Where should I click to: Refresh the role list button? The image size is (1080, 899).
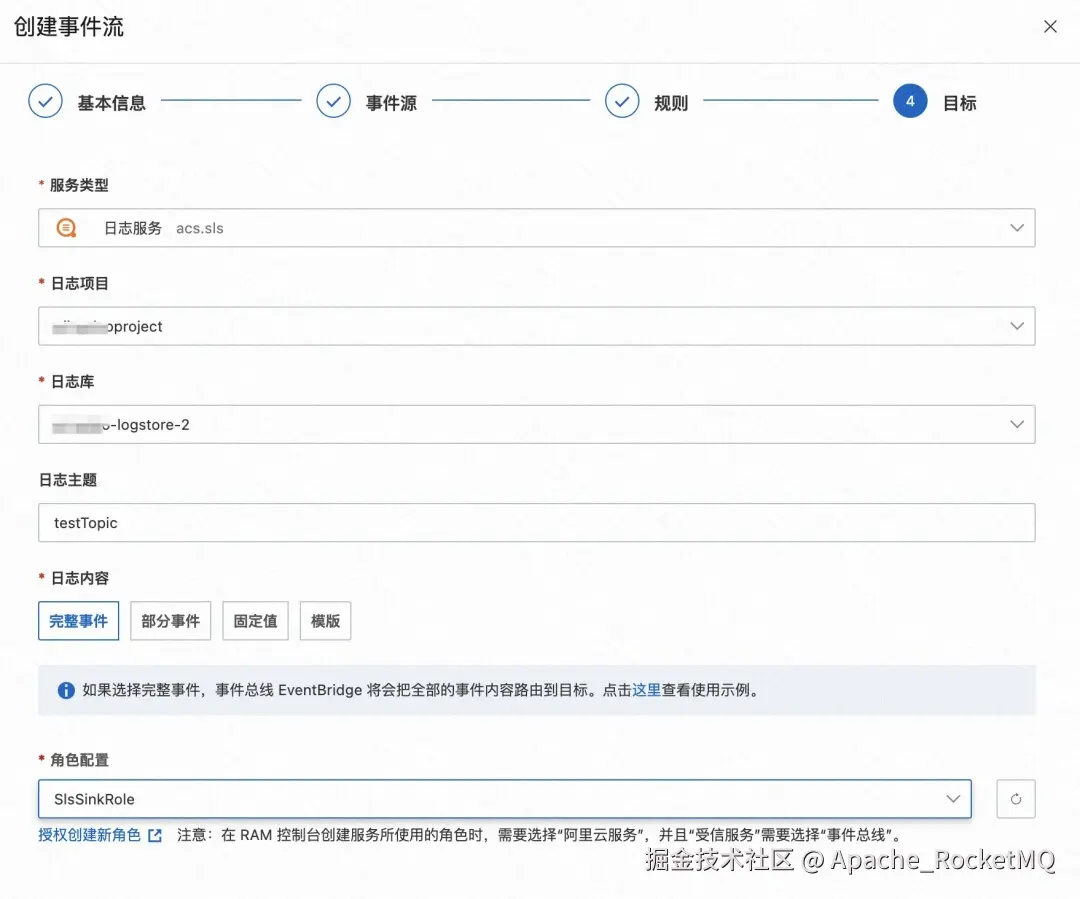click(x=1015, y=799)
